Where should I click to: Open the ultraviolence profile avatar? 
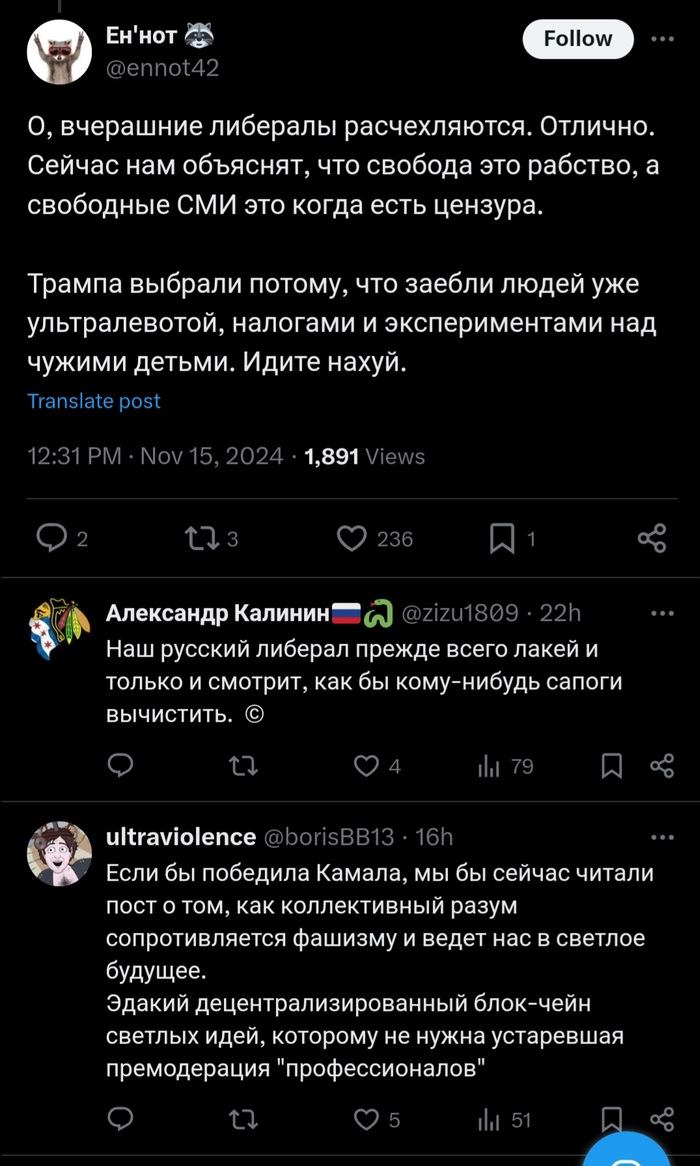[x=59, y=853]
